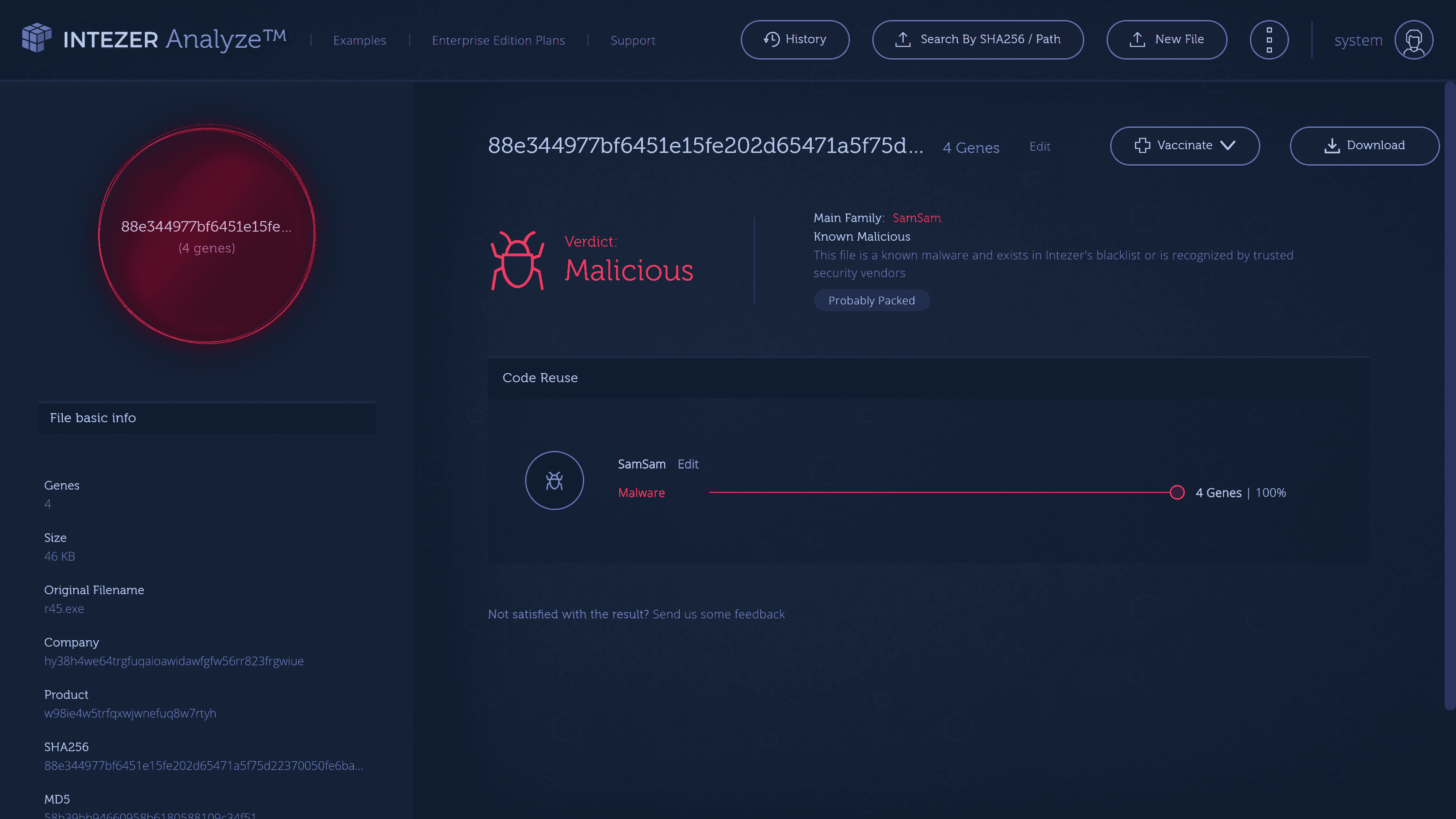The image size is (1456, 819).
Task: Click the Company value string
Action: [173, 661]
